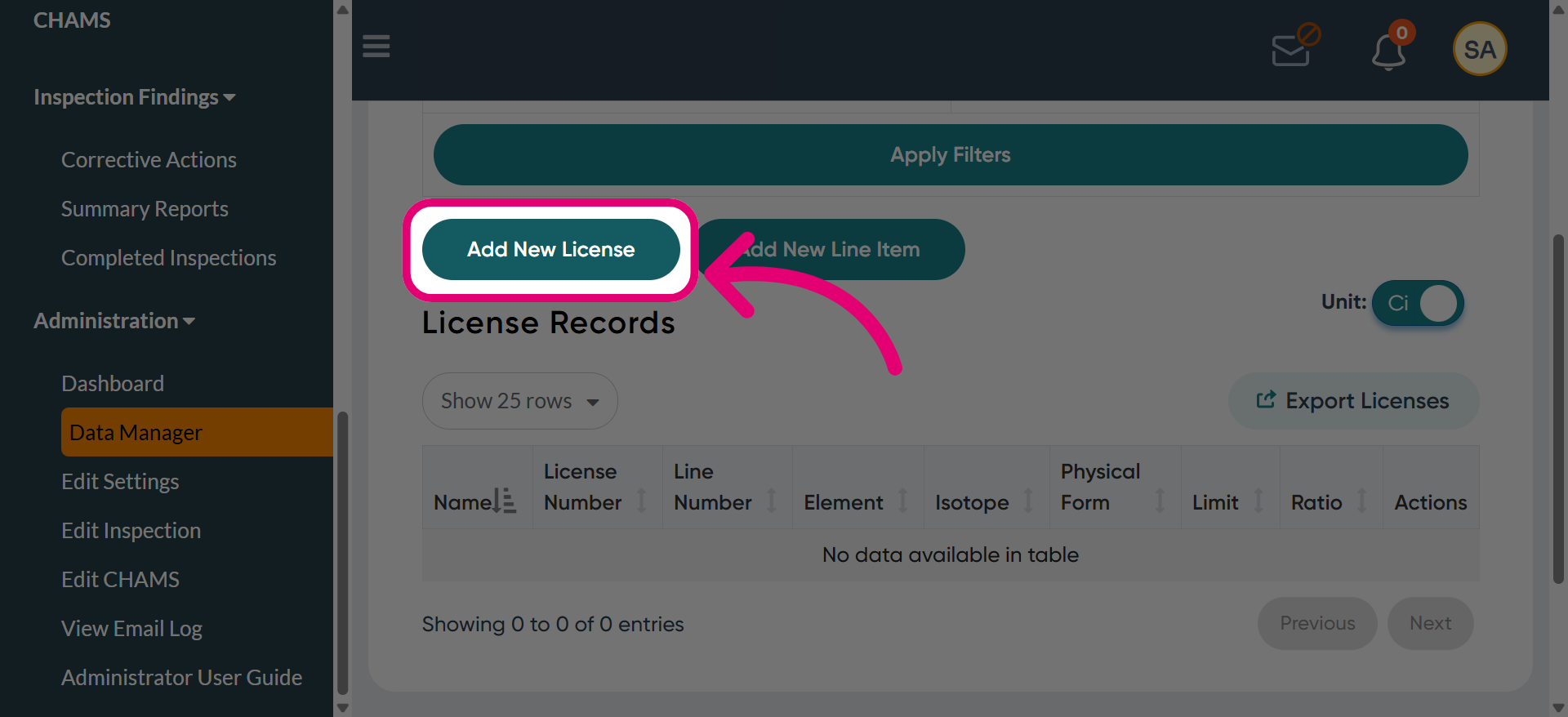Viewport: 1568px width, 717px height.
Task: Click the Next page button
Action: coord(1430,623)
